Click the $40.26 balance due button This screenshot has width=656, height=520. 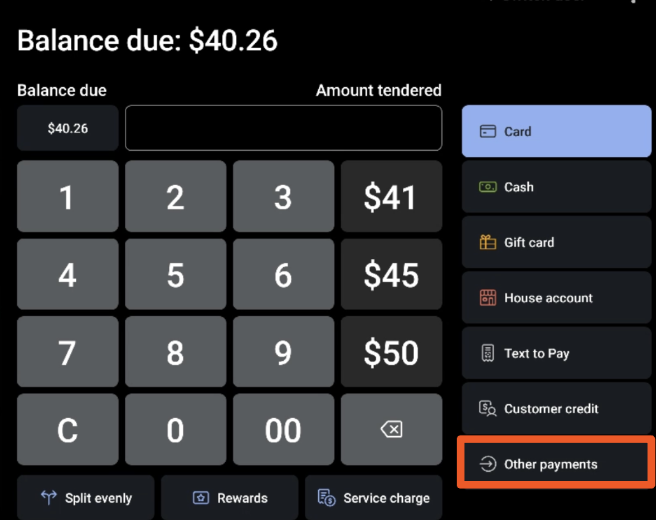click(68, 128)
